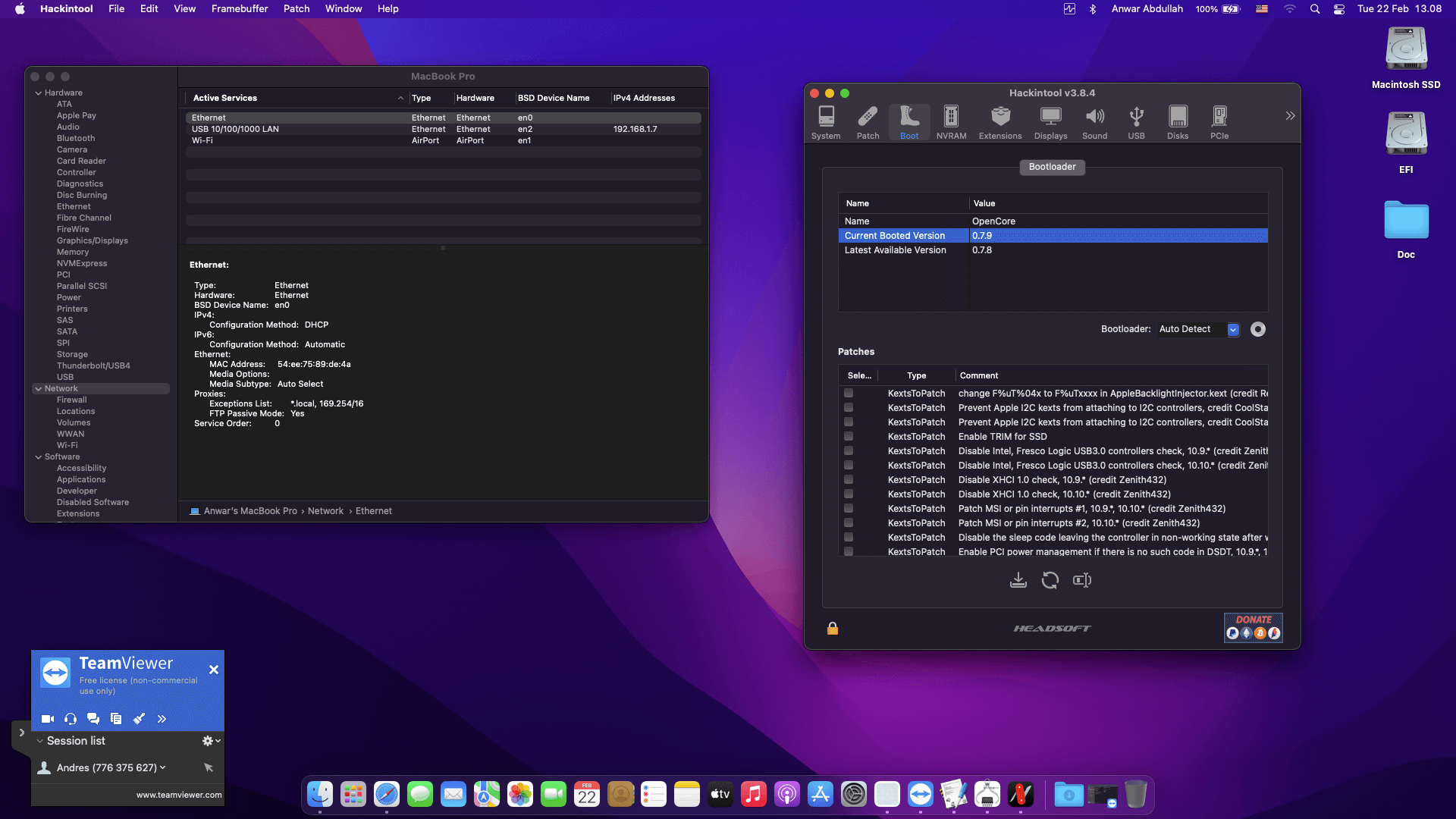
Task: Select the Patch tool in Hackintool
Action: pyautogui.click(x=868, y=123)
